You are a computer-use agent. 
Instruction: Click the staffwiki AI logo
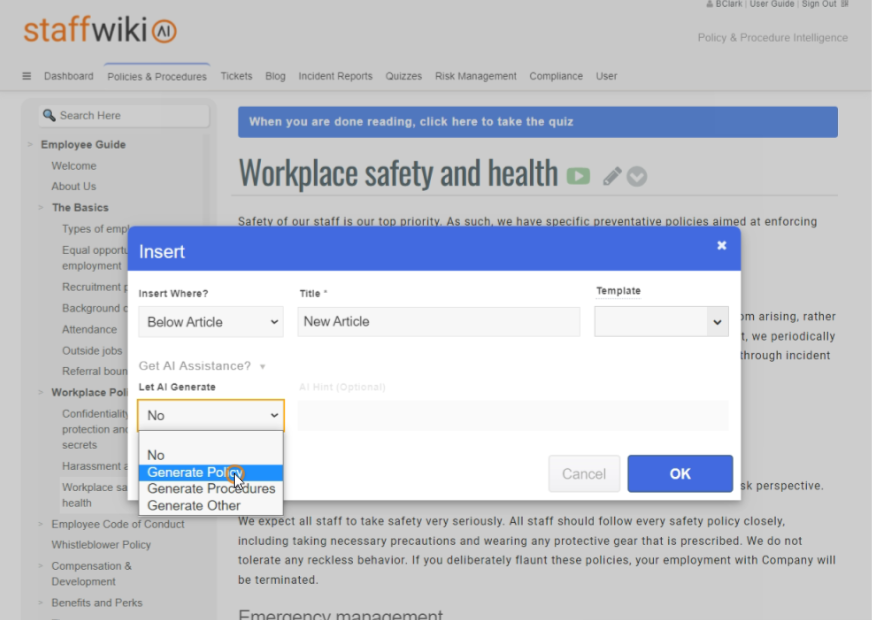point(100,30)
